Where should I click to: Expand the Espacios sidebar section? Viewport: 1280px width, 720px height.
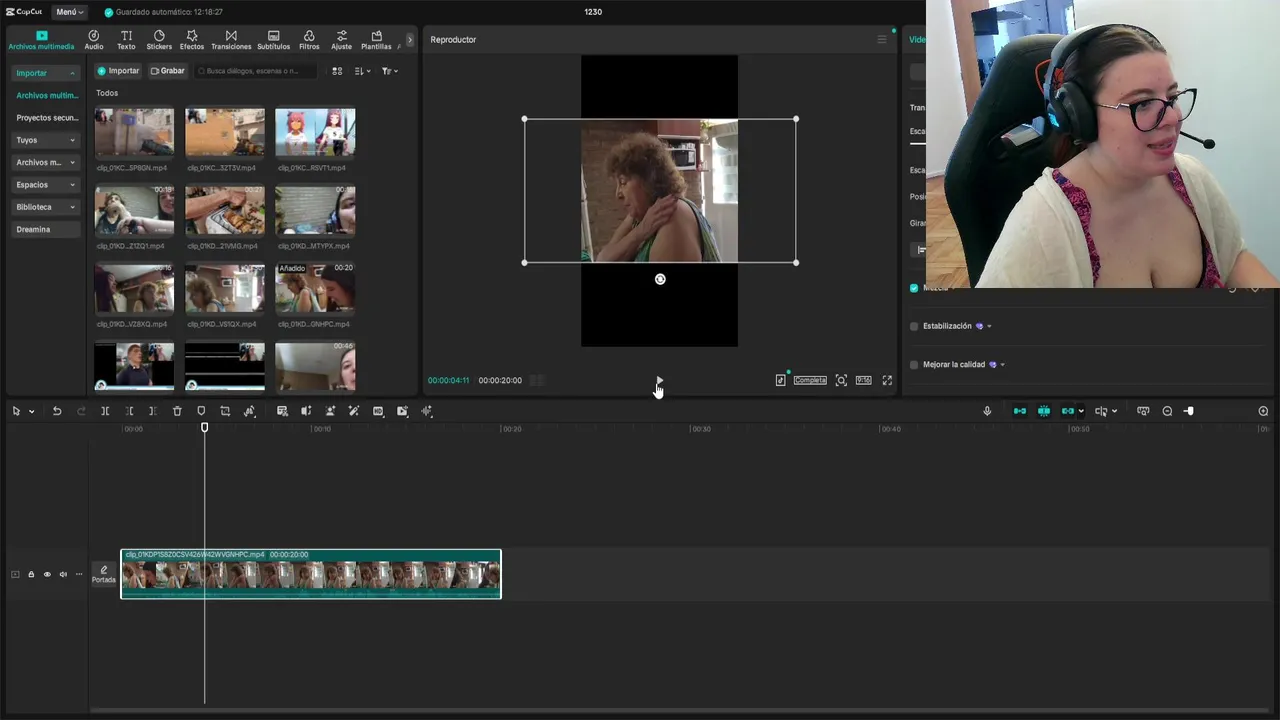(x=45, y=185)
